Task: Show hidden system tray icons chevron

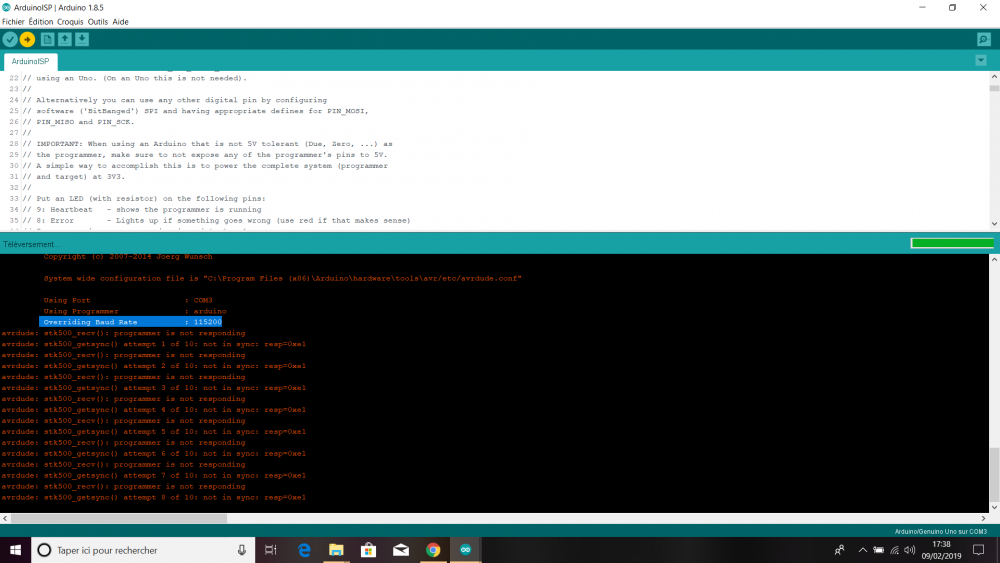Action: click(x=862, y=550)
